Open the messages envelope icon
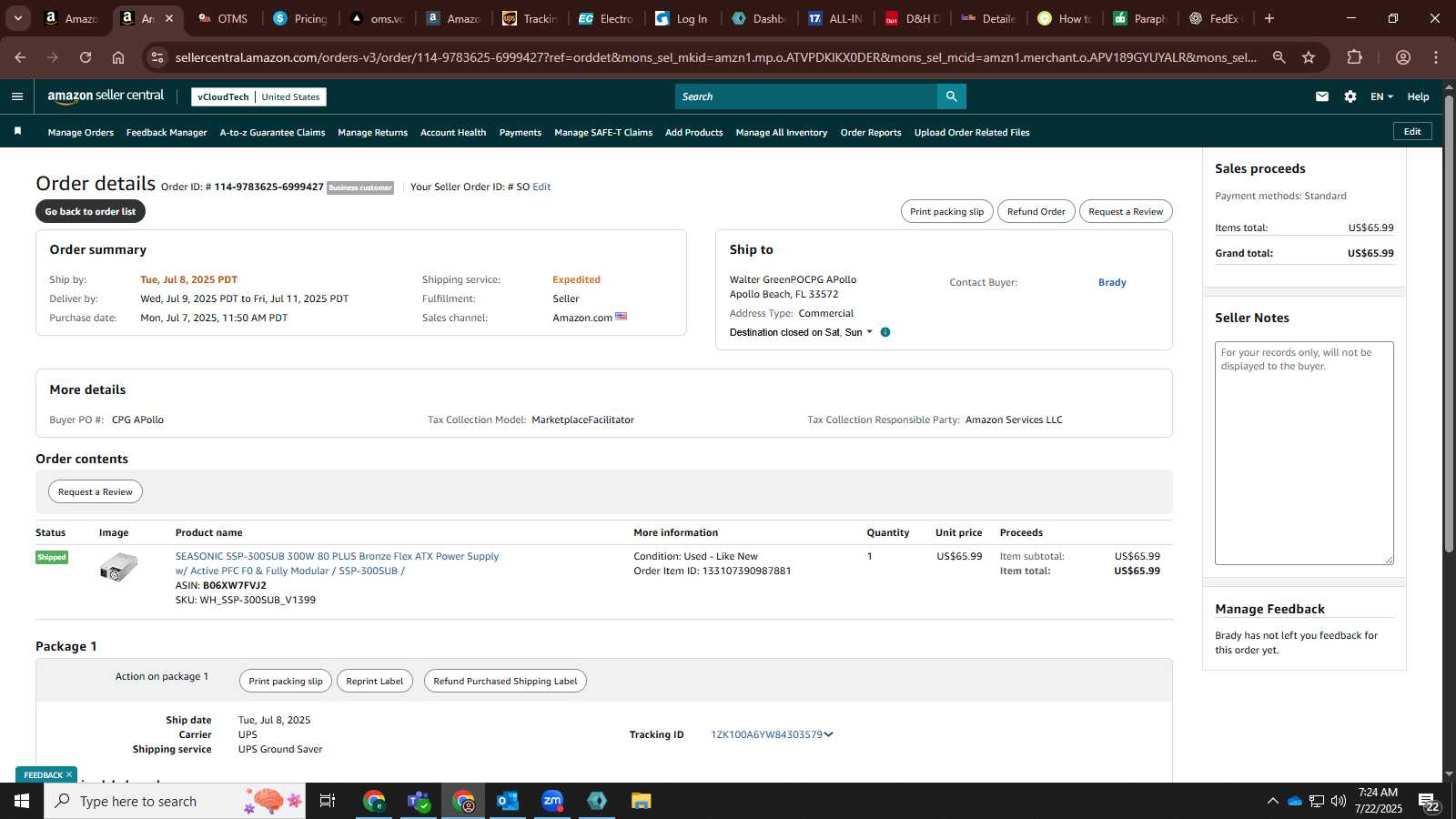The image size is (1456, 819). 1321,96
